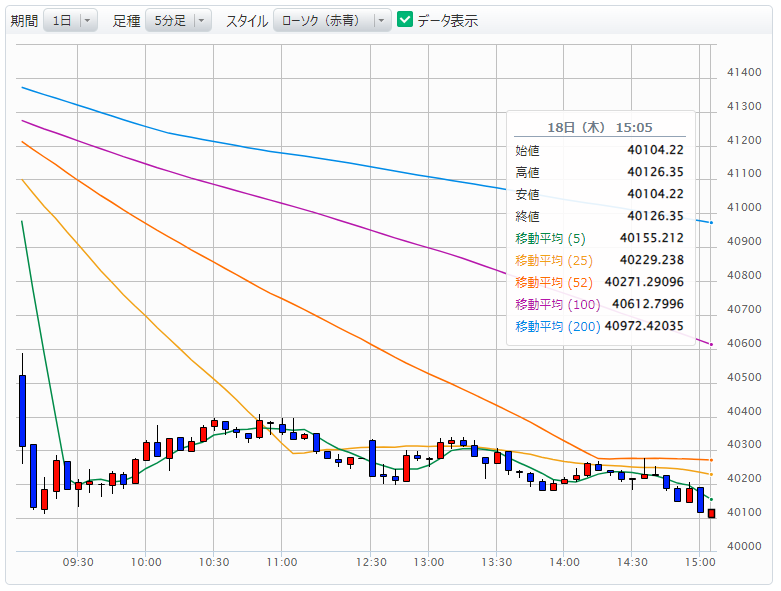Click 移動平均 (200) blue legend entry

[x=557, y=326]
